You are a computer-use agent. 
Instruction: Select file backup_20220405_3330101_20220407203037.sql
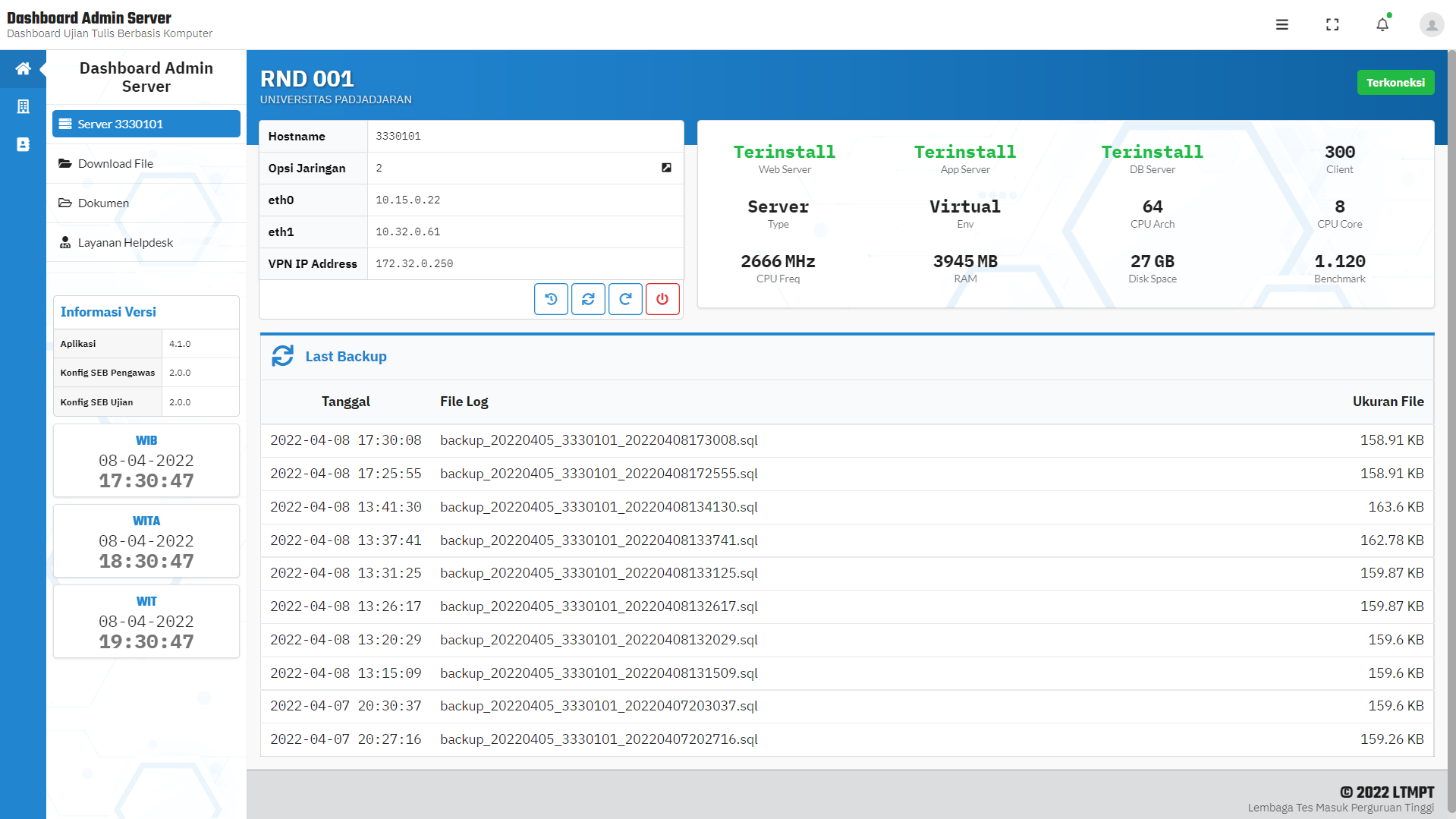(x=599, y=706)
